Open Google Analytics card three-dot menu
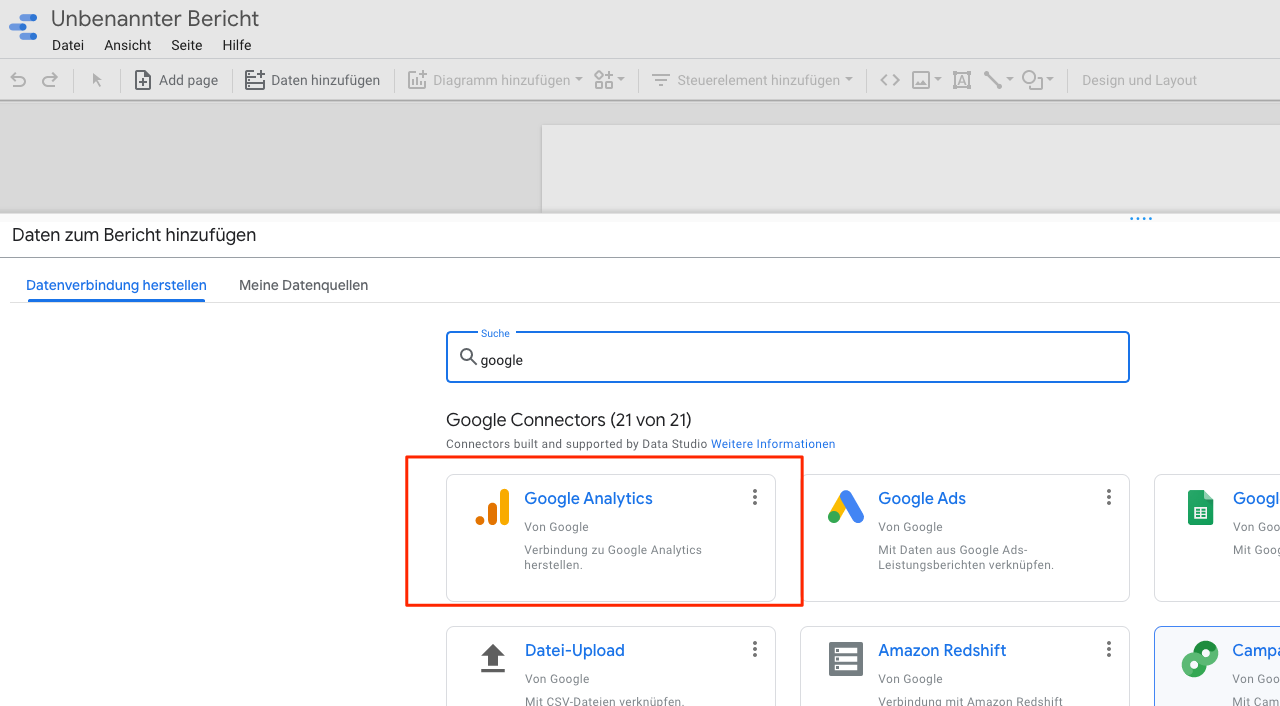Screen dimensions: 1280x706 [755, 497]
